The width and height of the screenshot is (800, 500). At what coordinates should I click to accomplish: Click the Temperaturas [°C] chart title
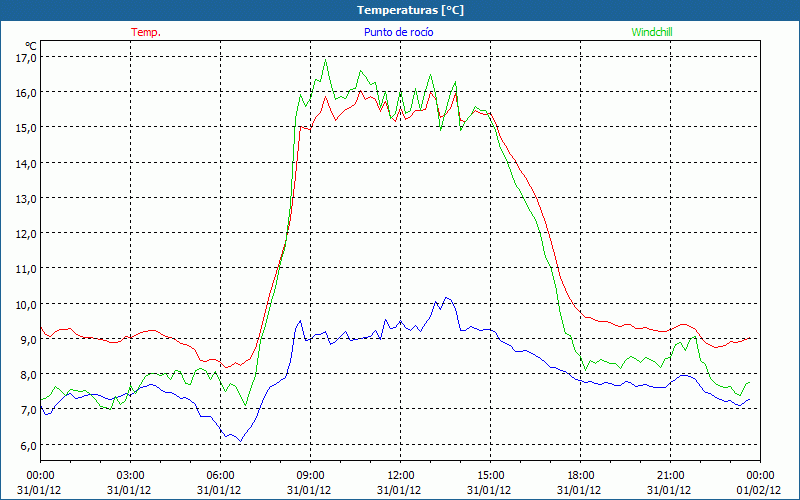pos(411,10)
